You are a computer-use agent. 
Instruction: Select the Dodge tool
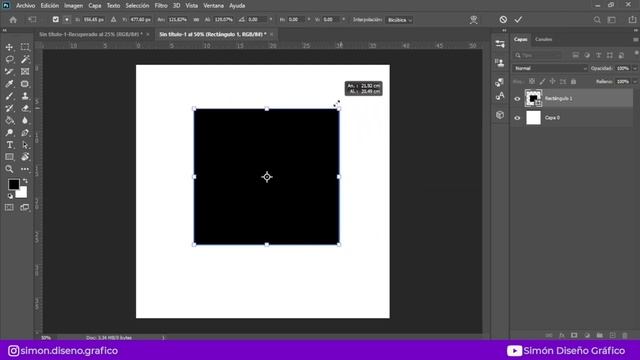click(9, 133)
